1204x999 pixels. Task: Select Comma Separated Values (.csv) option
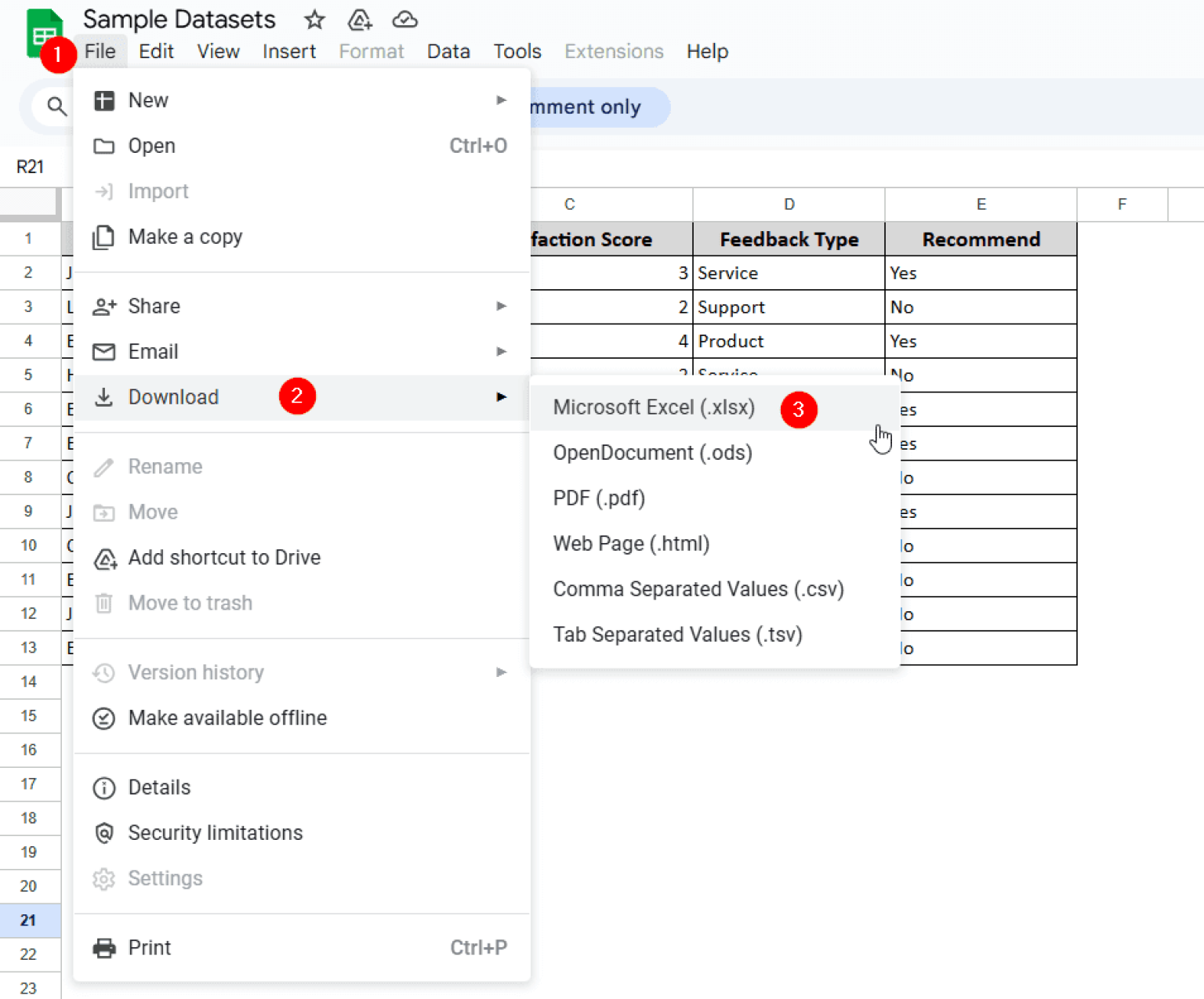click(698, 588)
